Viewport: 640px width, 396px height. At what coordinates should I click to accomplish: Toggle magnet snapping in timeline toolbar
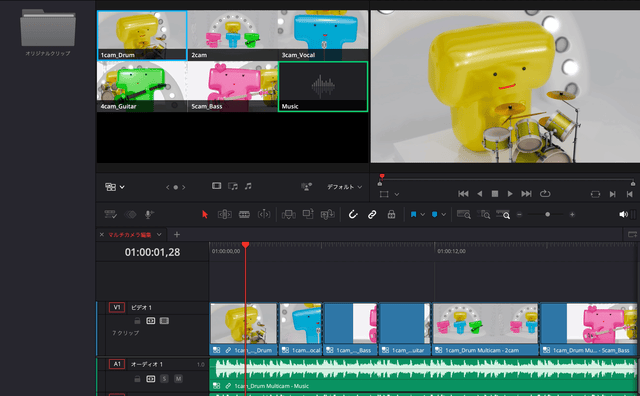pos(353,214)
